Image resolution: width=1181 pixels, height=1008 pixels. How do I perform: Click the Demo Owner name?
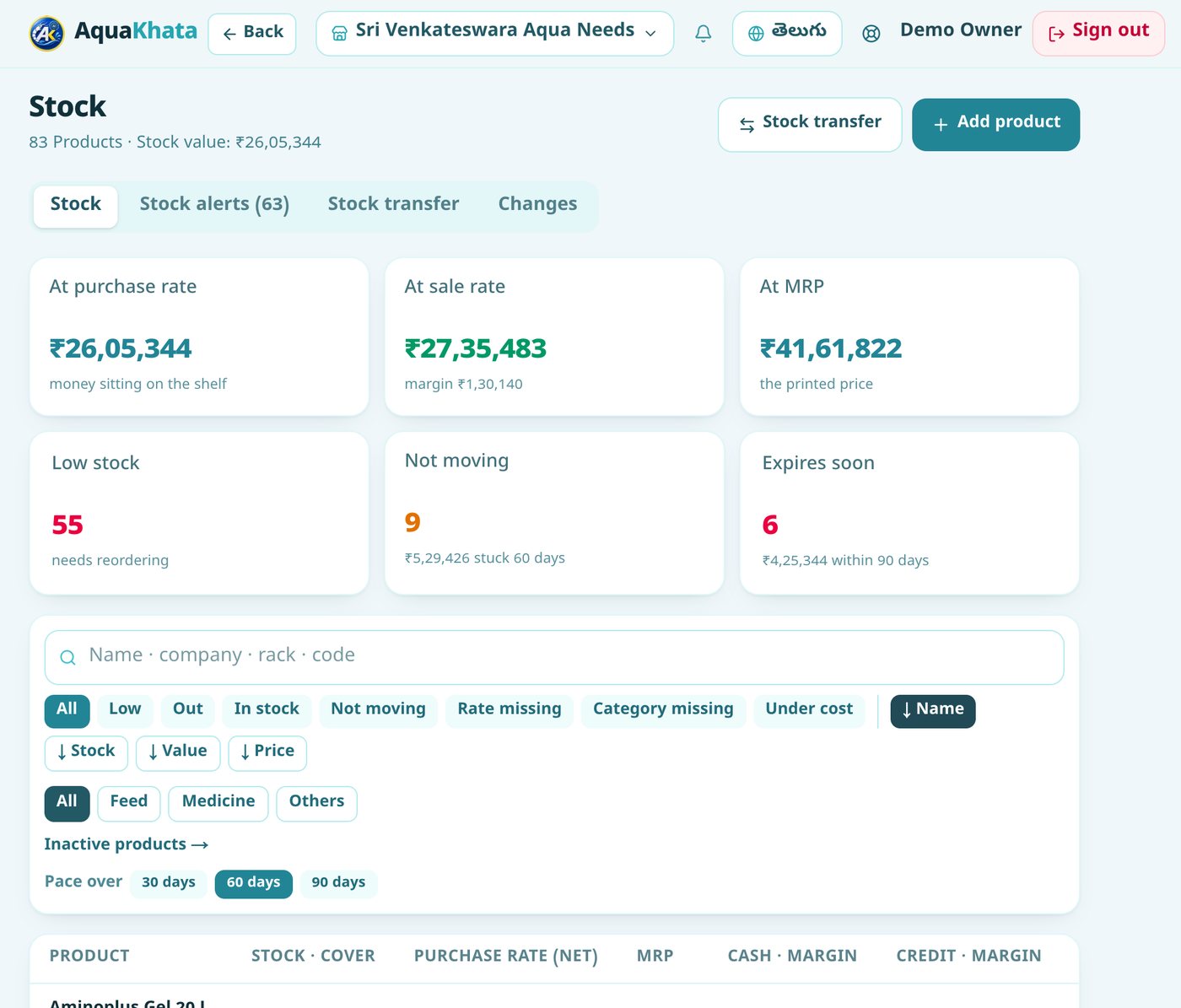click(x=961, y=30)
